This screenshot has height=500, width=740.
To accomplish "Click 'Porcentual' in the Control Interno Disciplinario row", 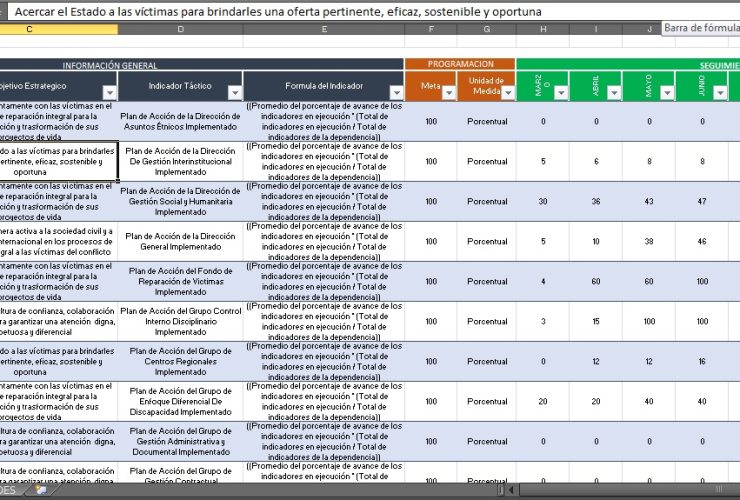I will point(487,322).
